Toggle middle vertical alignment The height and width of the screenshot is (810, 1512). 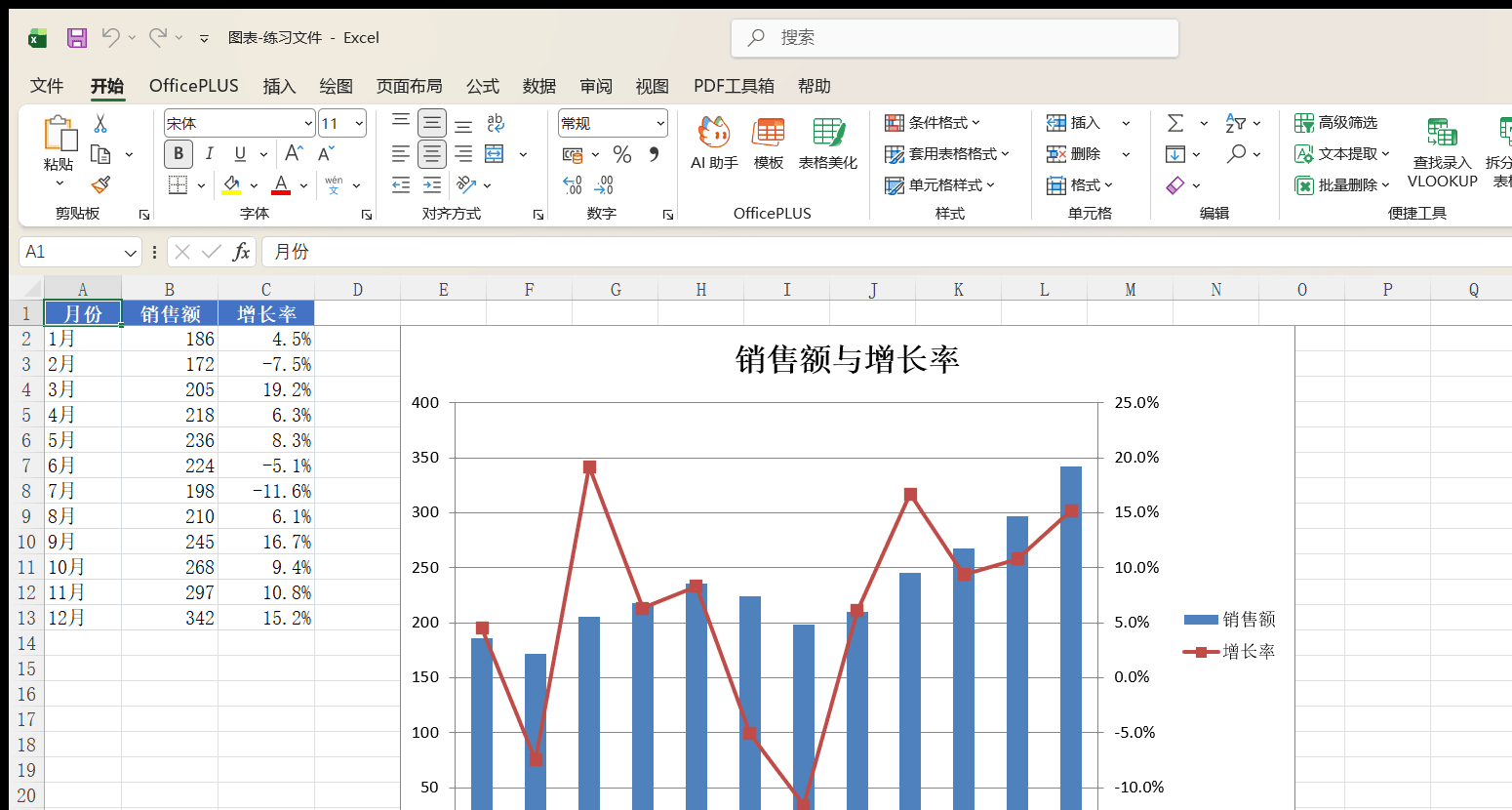click(x=431, y=123)
